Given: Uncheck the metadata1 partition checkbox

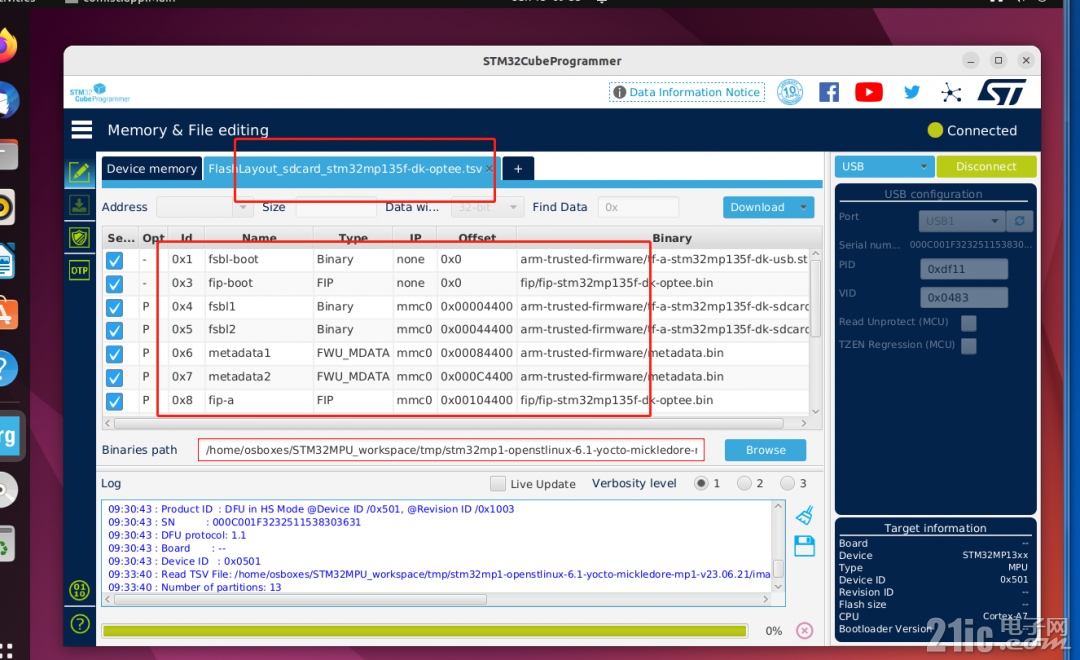Looking at the screenshot, I should click(114, 354).
